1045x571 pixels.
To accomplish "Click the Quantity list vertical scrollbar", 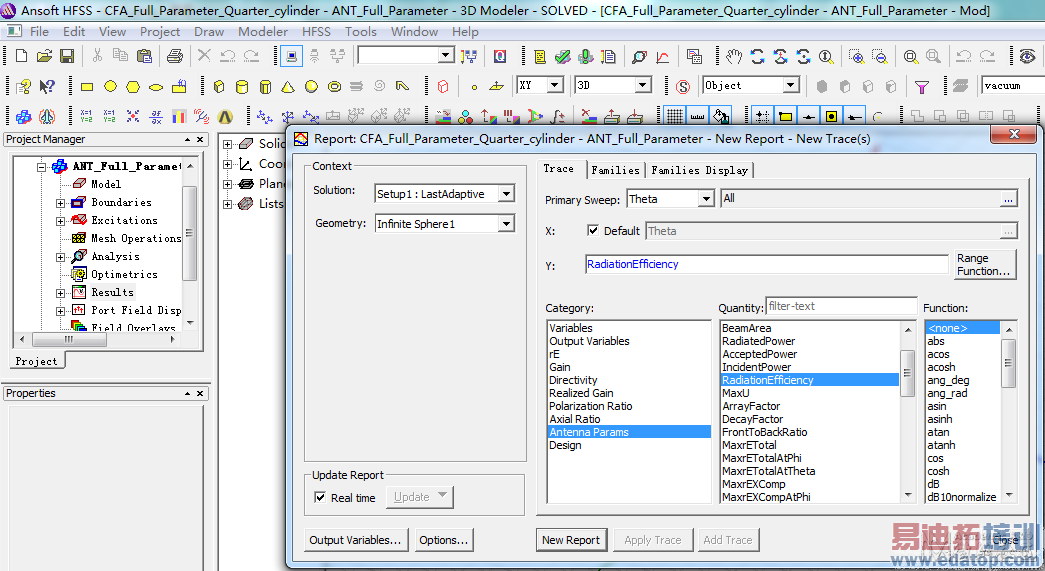I will [908, 412].
